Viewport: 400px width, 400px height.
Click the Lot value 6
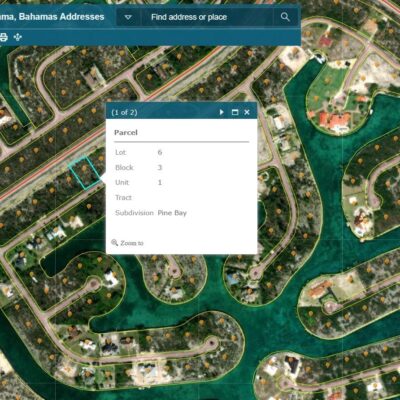160,152
